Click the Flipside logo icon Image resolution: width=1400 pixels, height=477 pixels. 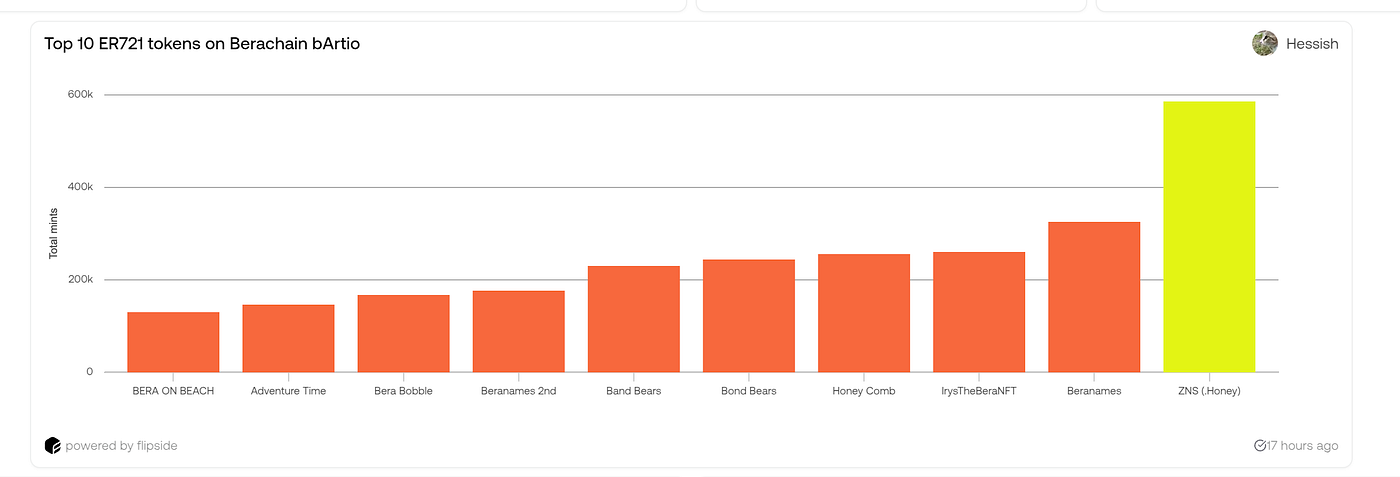[53, 445]
